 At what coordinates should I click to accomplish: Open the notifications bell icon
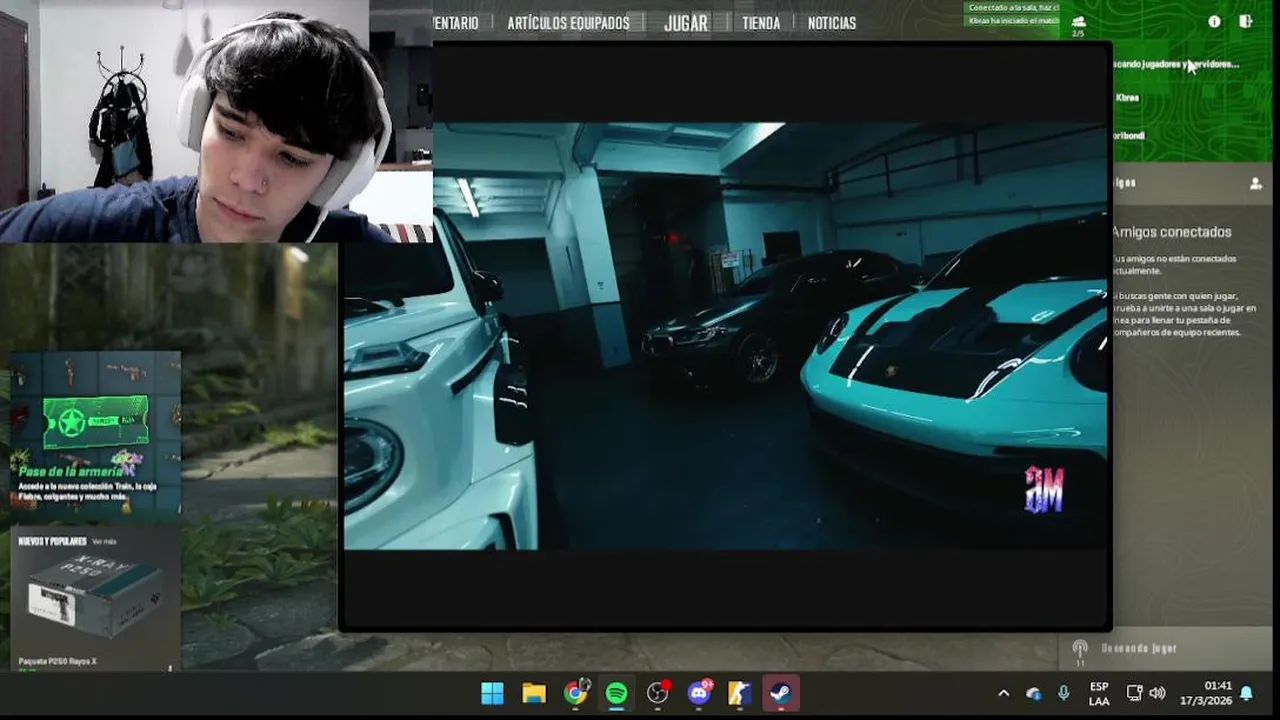tap(1246, 693)
